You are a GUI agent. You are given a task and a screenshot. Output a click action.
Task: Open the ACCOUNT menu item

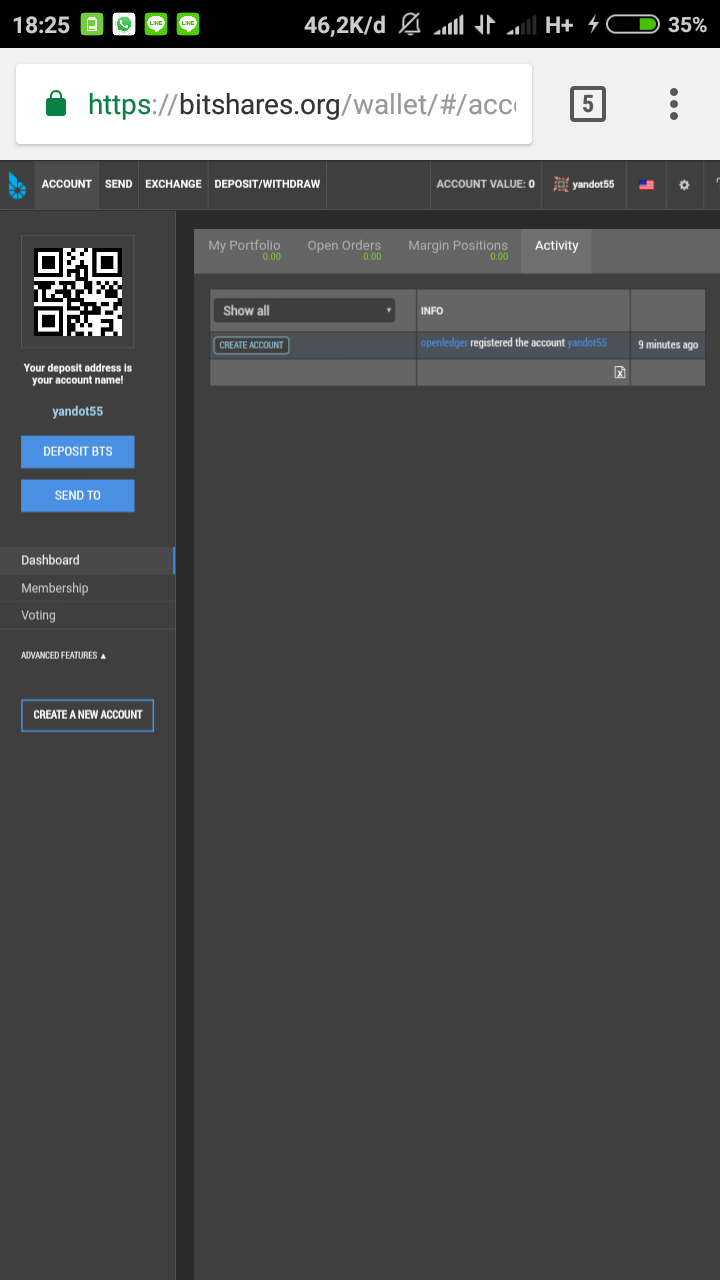click(x=67, y=184)
